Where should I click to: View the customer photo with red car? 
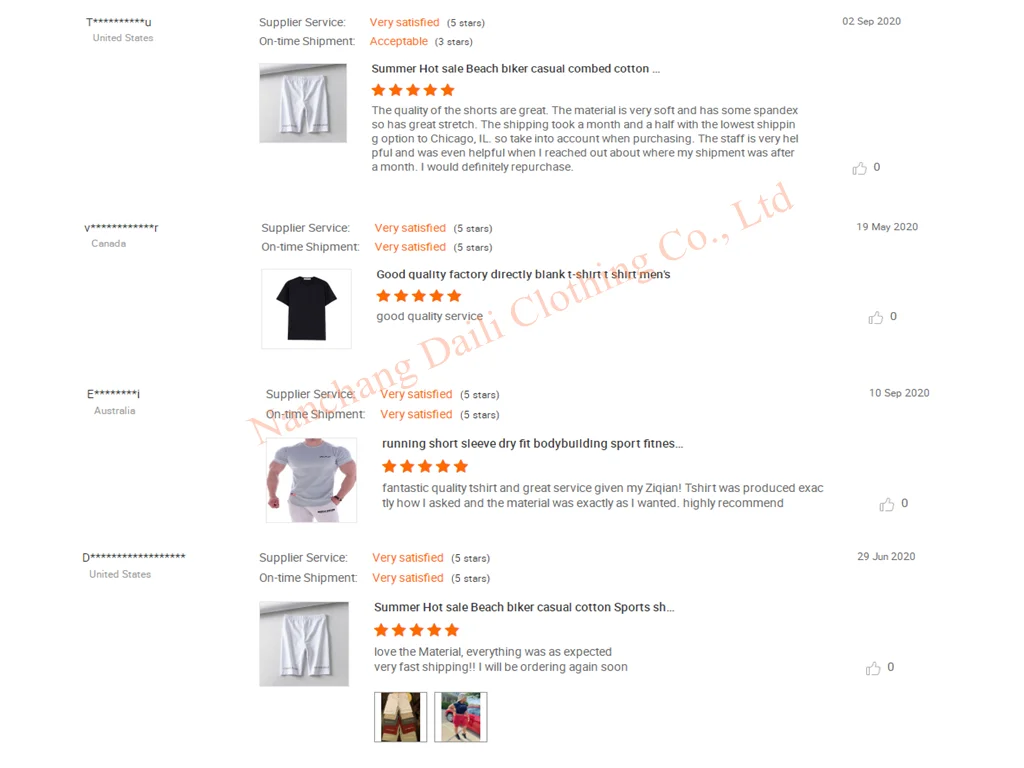(461, 717)
